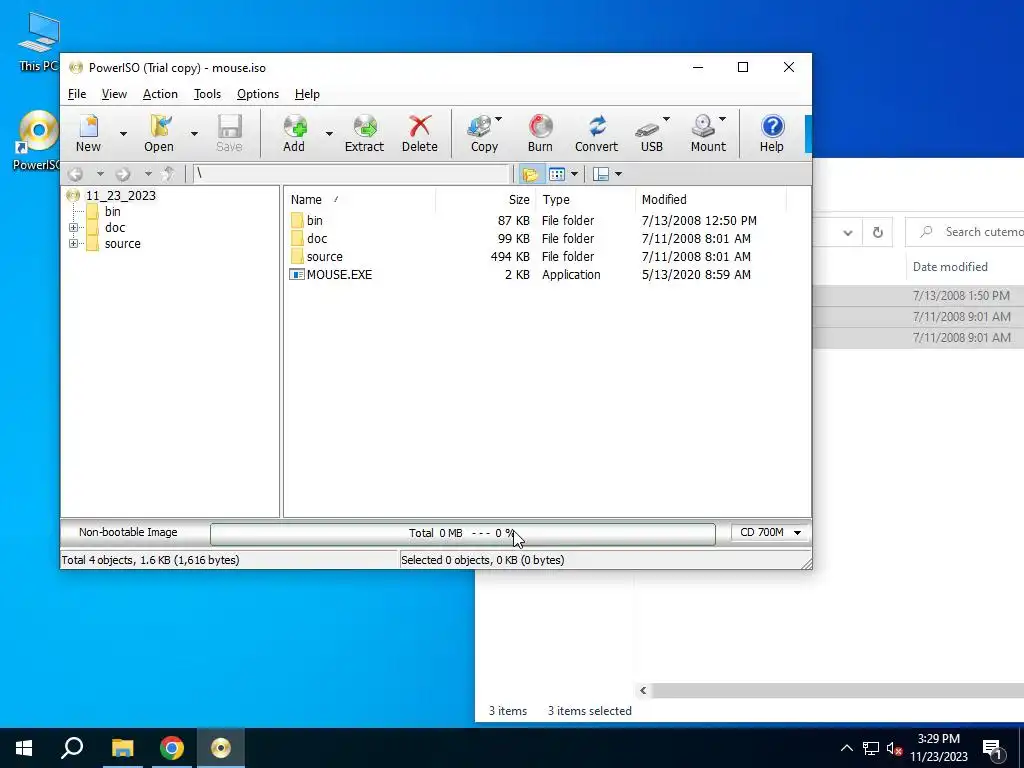Viewport: 1024px width, 768px height.
Task: Click the Up one level icon
Action: pos(168,174)
